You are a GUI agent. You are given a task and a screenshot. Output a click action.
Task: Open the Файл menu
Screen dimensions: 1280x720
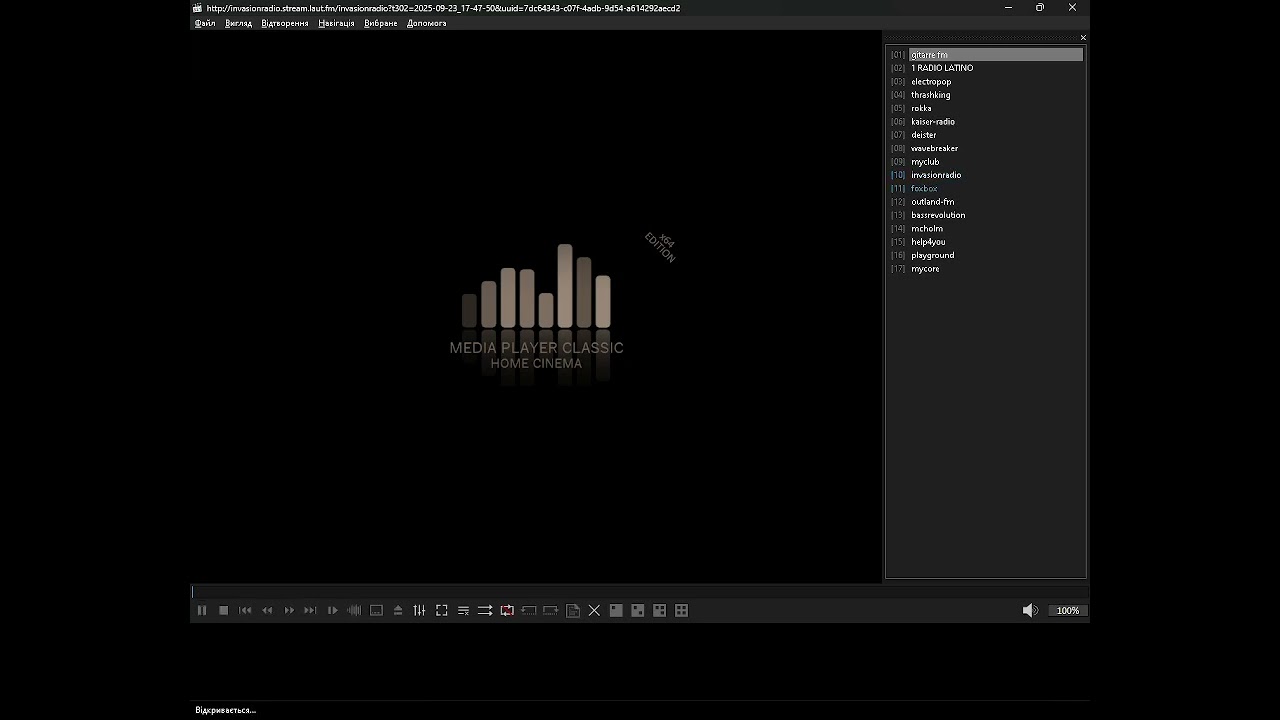205,23
